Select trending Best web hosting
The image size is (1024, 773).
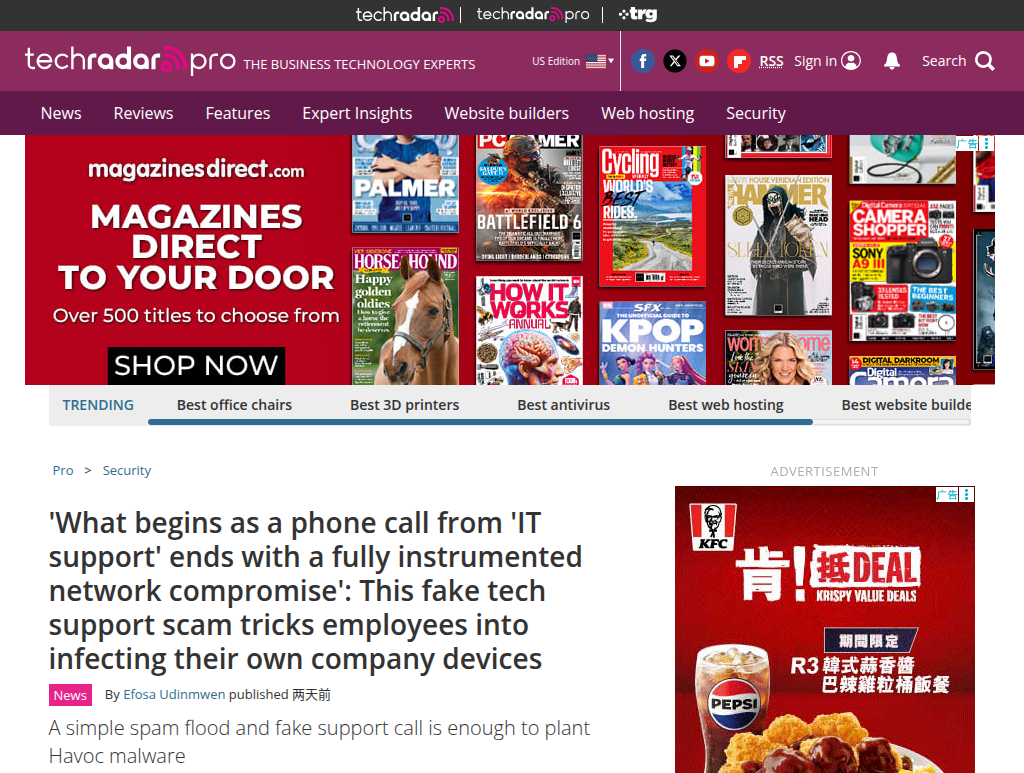[x=726, y=405]
